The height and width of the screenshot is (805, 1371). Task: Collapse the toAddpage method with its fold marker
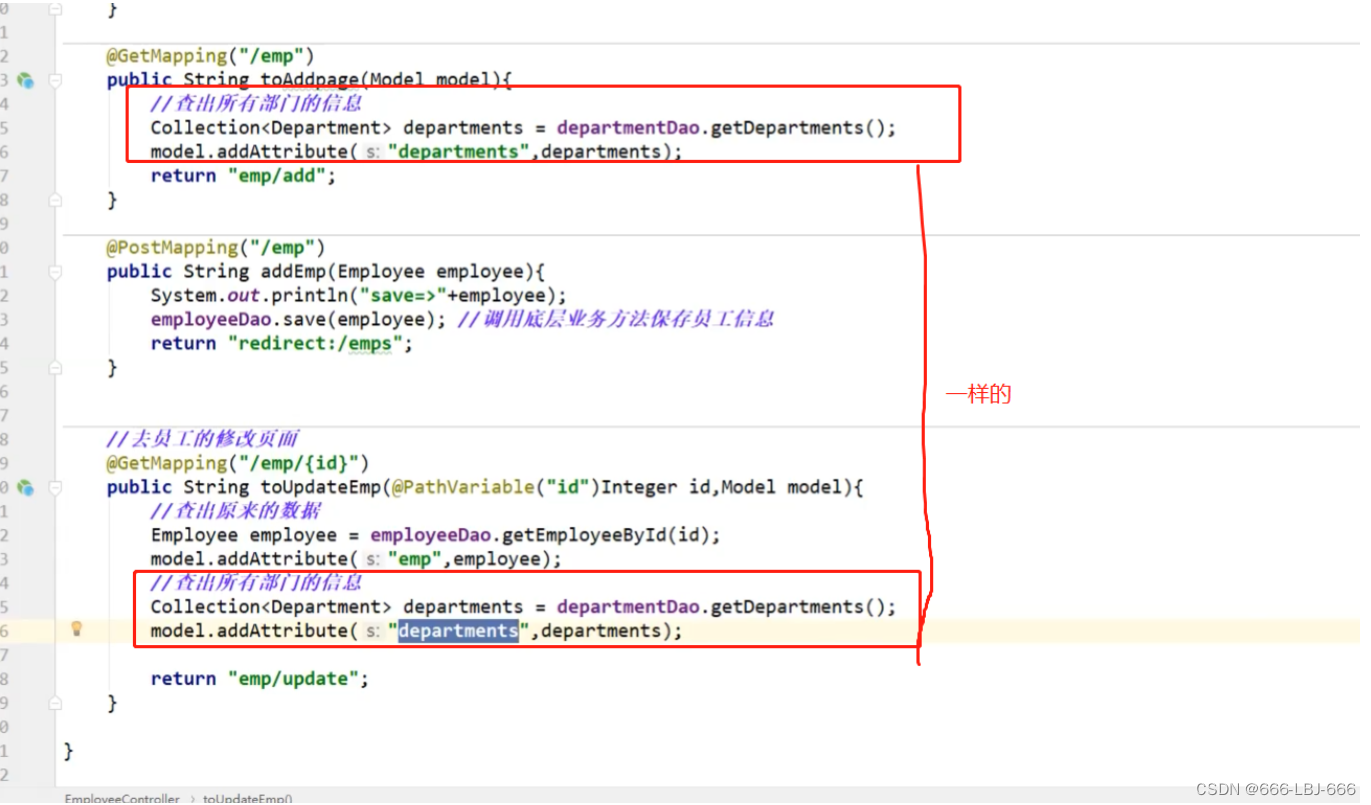[x=55, y=80]
